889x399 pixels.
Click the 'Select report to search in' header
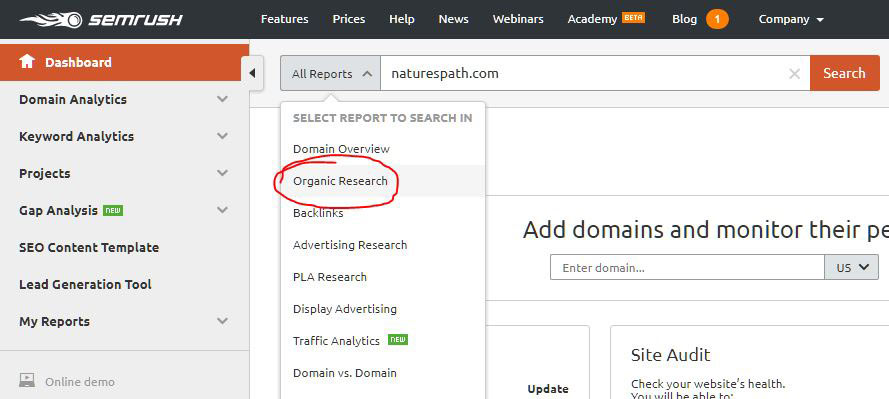pos(383,118)
